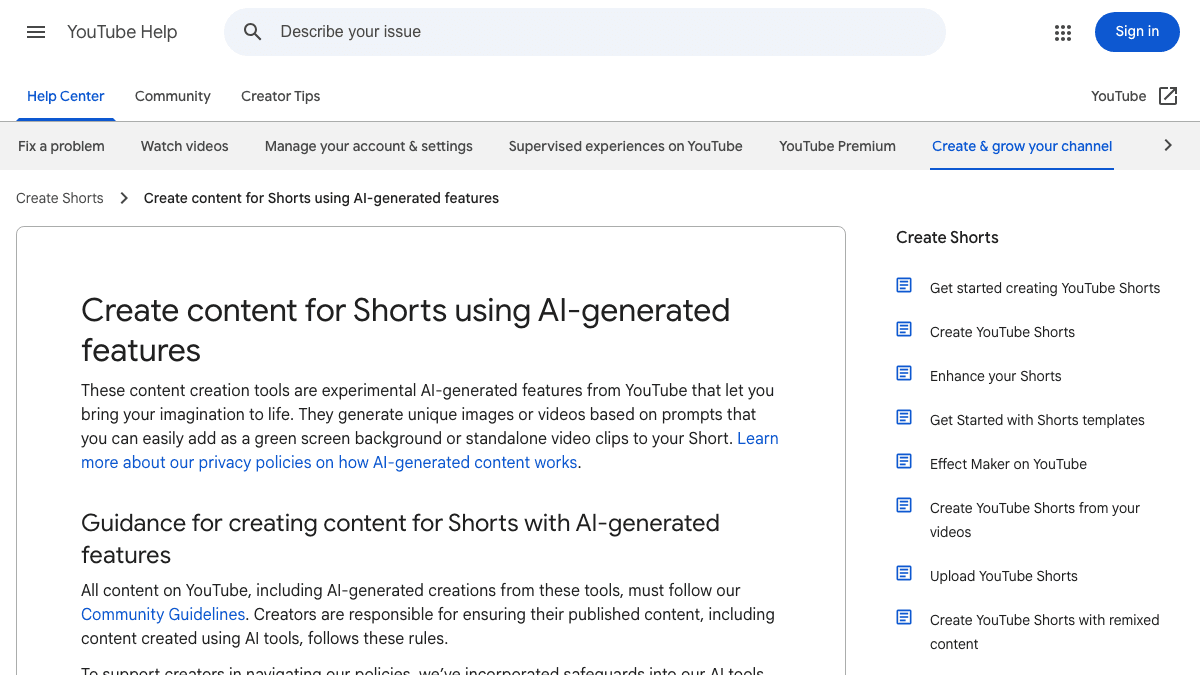
Task: Click article icon beside Enhance your Shorts
Action: coord(904,374)
